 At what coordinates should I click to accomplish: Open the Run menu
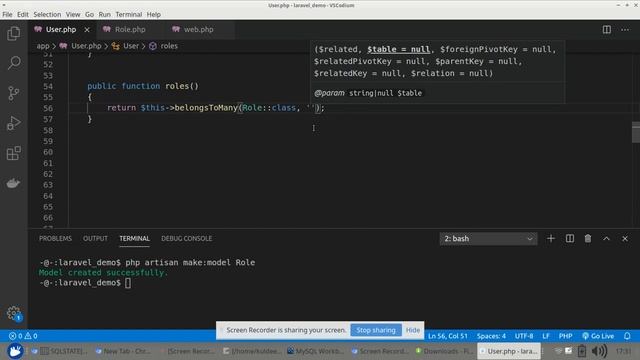[x=104, y=14]
